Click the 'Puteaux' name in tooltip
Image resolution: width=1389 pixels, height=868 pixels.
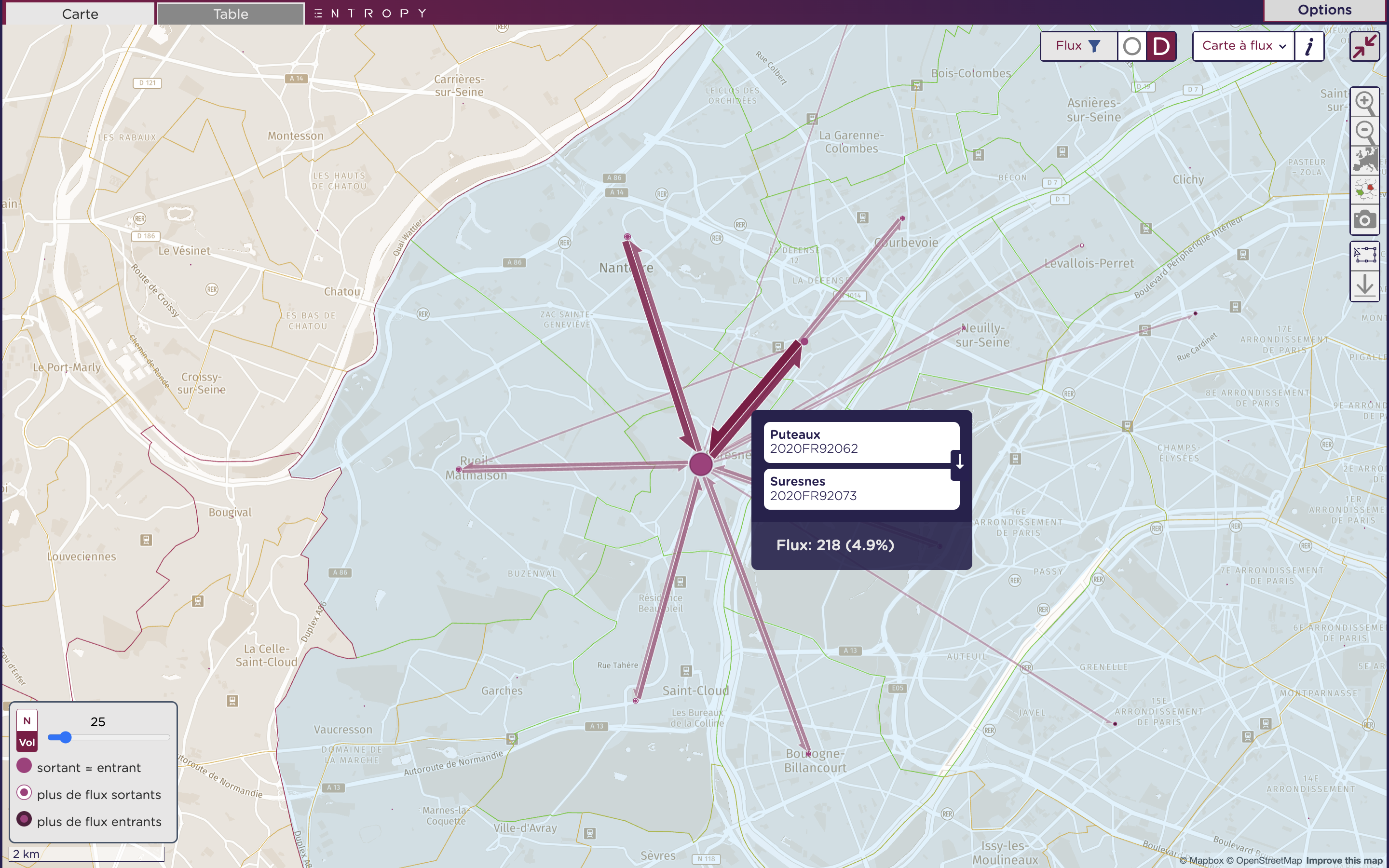[x=795, y=434]
